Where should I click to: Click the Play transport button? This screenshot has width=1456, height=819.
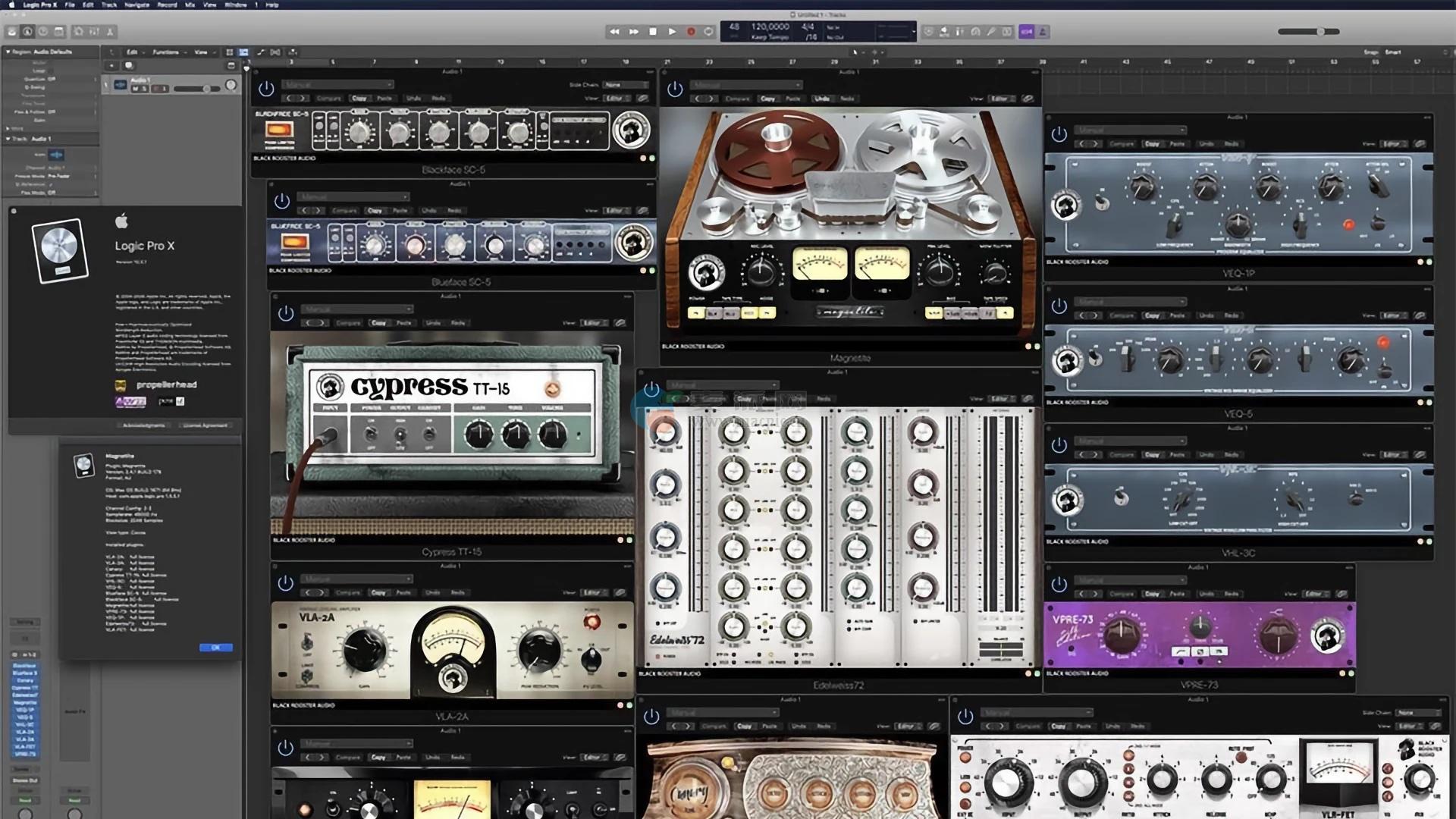(672, 32)
